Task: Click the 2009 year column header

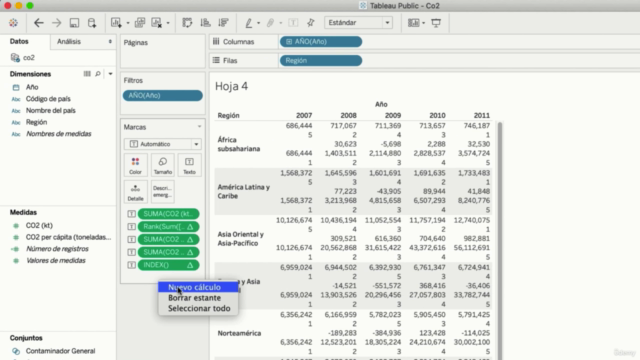Action: coord(393,116)
